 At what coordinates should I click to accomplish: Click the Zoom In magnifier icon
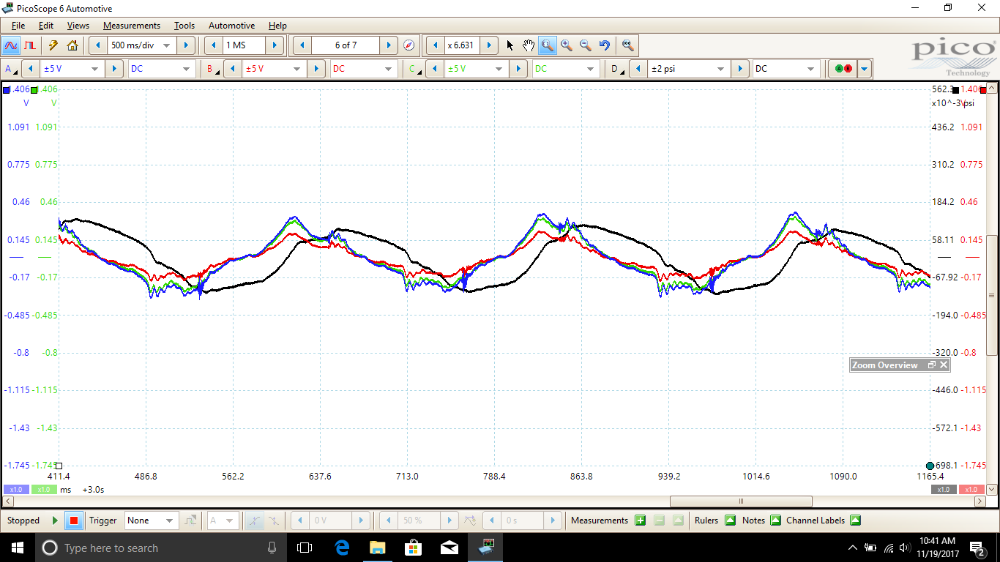566,45
